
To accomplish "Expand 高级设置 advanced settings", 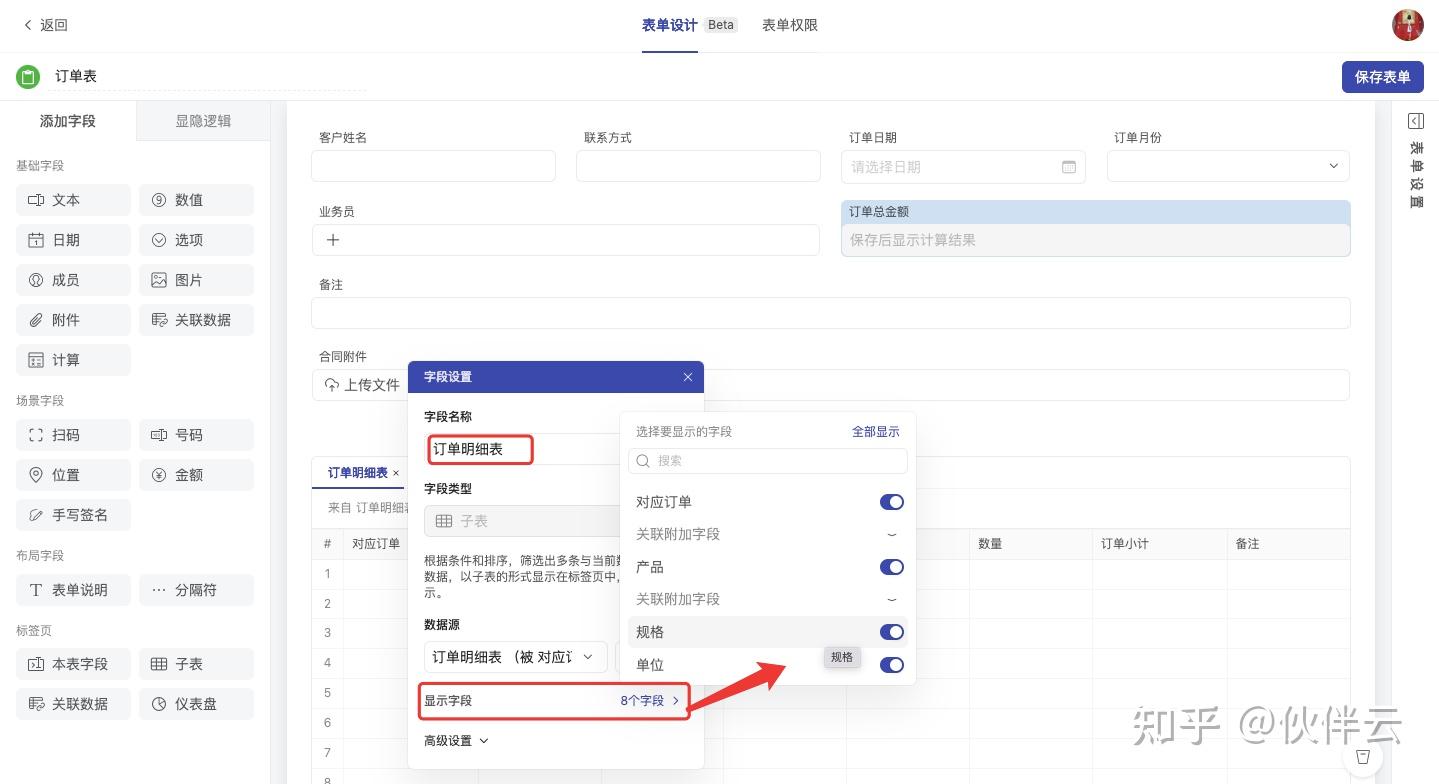I will click(x=456, y=741).
